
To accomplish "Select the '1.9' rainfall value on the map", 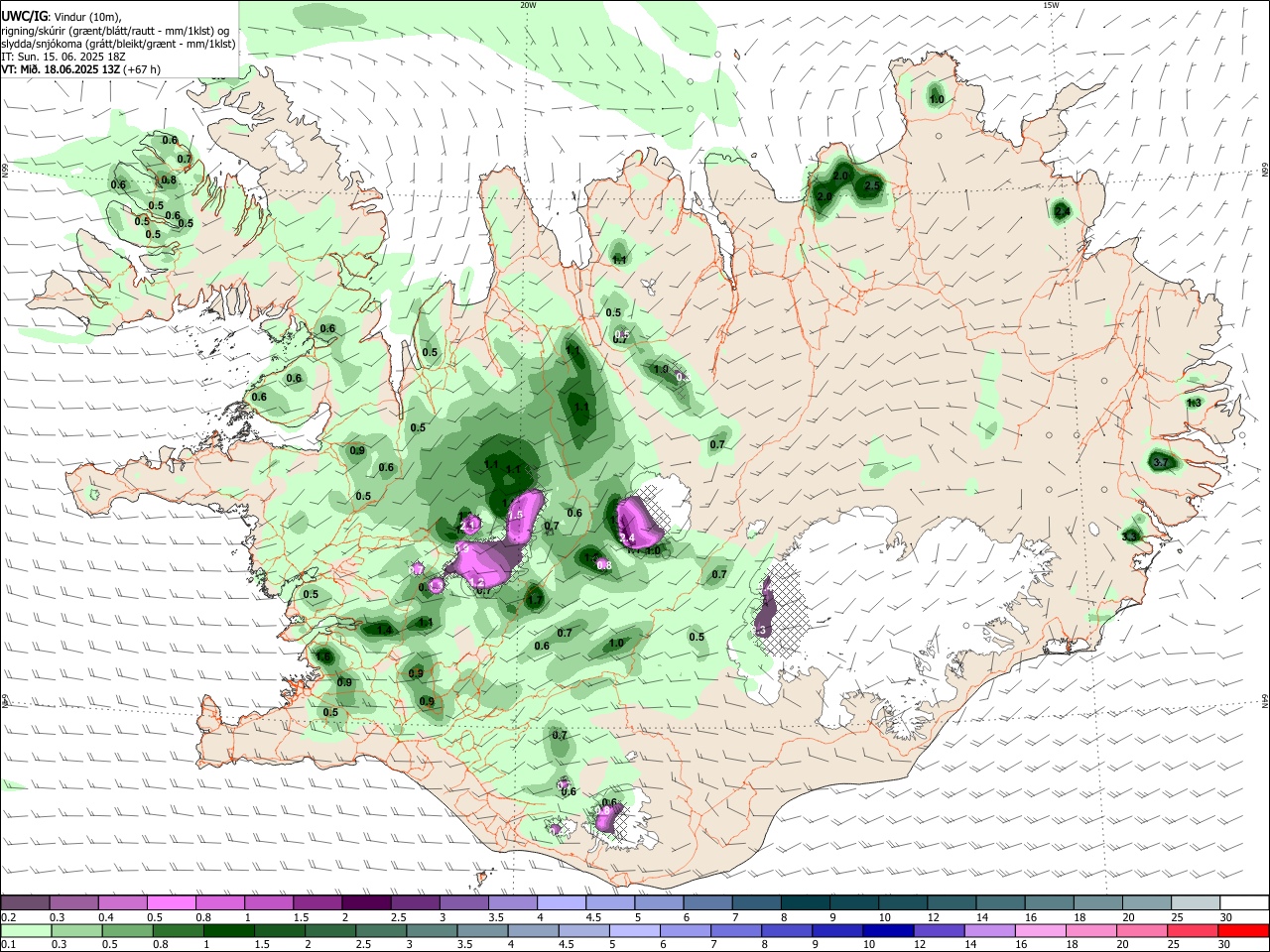I will pos(661,370).
